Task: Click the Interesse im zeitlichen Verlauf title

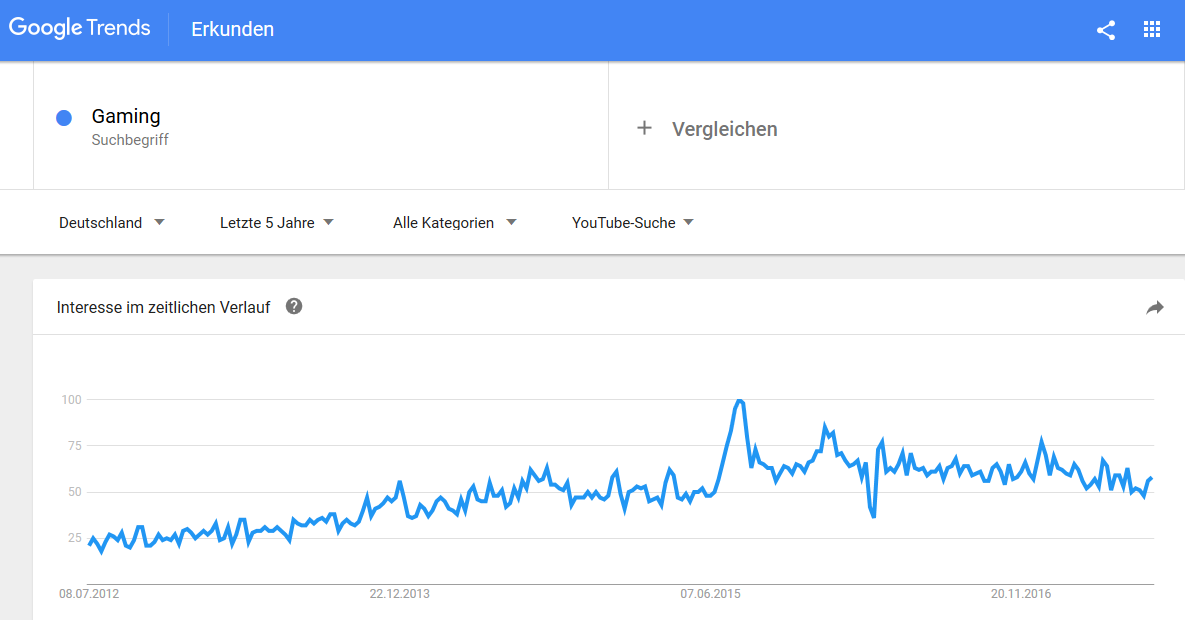Action: click(163, 307)
